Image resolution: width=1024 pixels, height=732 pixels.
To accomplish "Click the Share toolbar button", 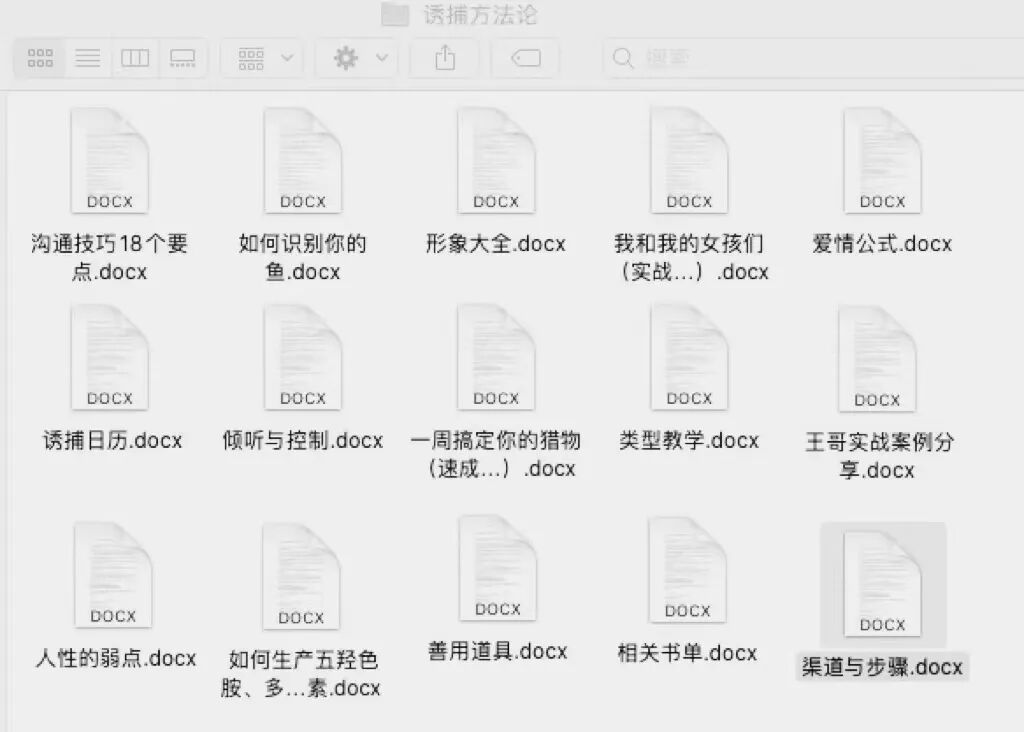I will coord(445,58).
